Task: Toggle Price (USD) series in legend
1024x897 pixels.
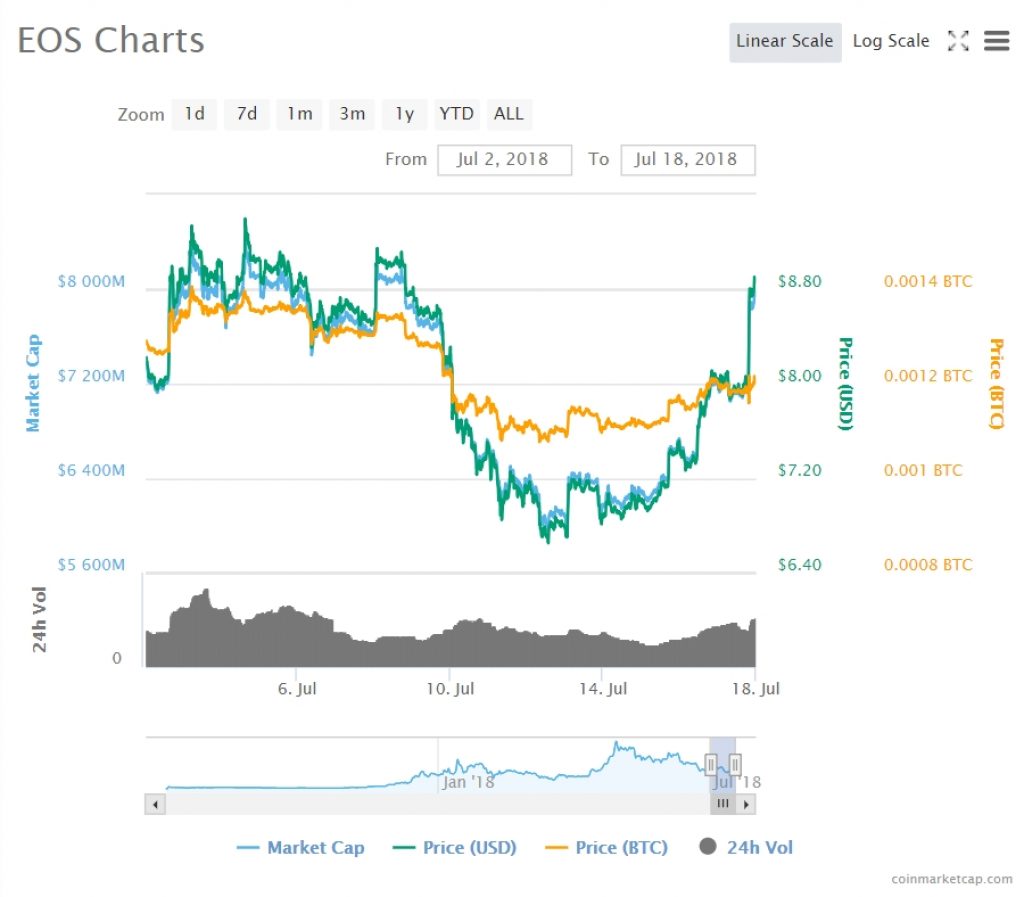Action: click(x=455, y=847)
